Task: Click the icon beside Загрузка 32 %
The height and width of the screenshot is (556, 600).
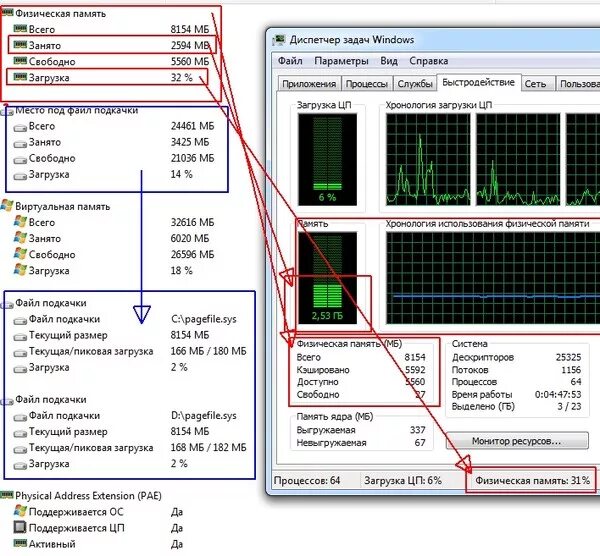Action: [20, 77]
